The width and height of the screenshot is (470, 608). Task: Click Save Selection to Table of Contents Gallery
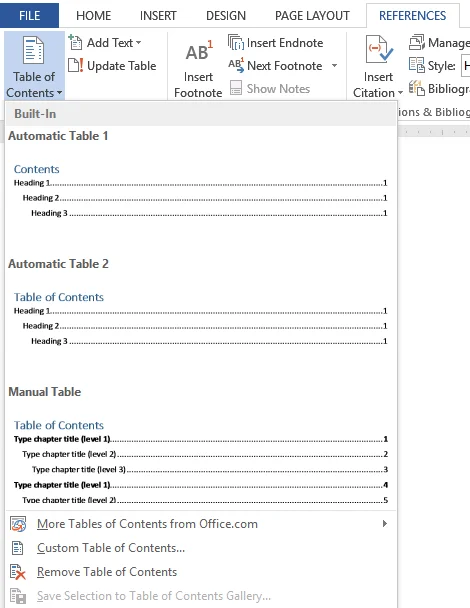pos(201,596)
